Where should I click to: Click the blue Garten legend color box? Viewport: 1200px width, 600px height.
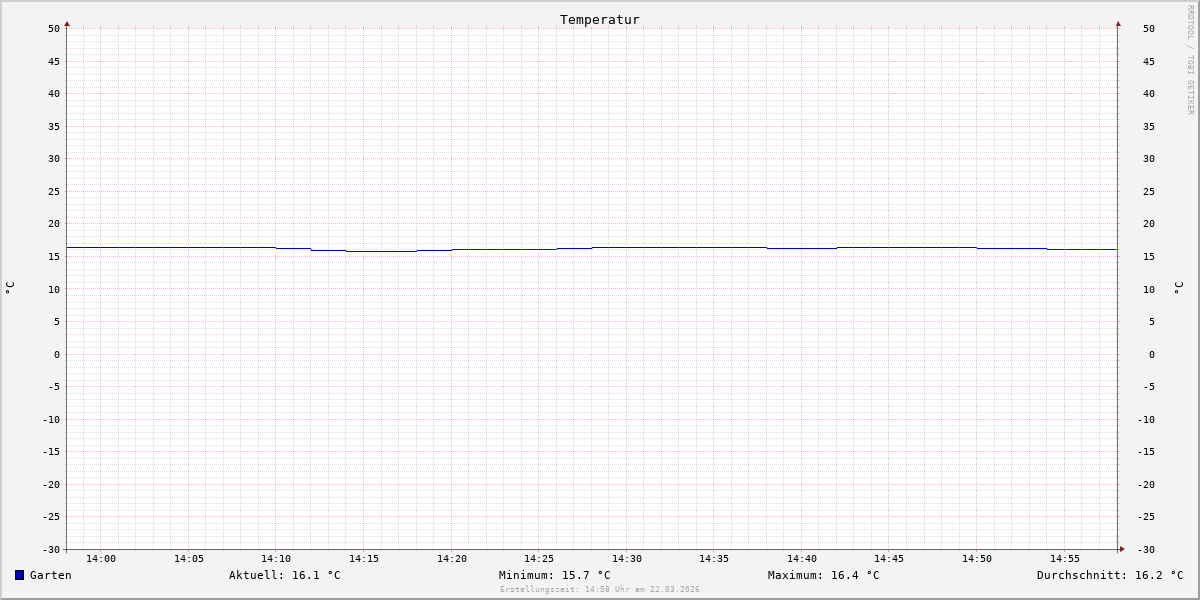click(x=19, y=575)
